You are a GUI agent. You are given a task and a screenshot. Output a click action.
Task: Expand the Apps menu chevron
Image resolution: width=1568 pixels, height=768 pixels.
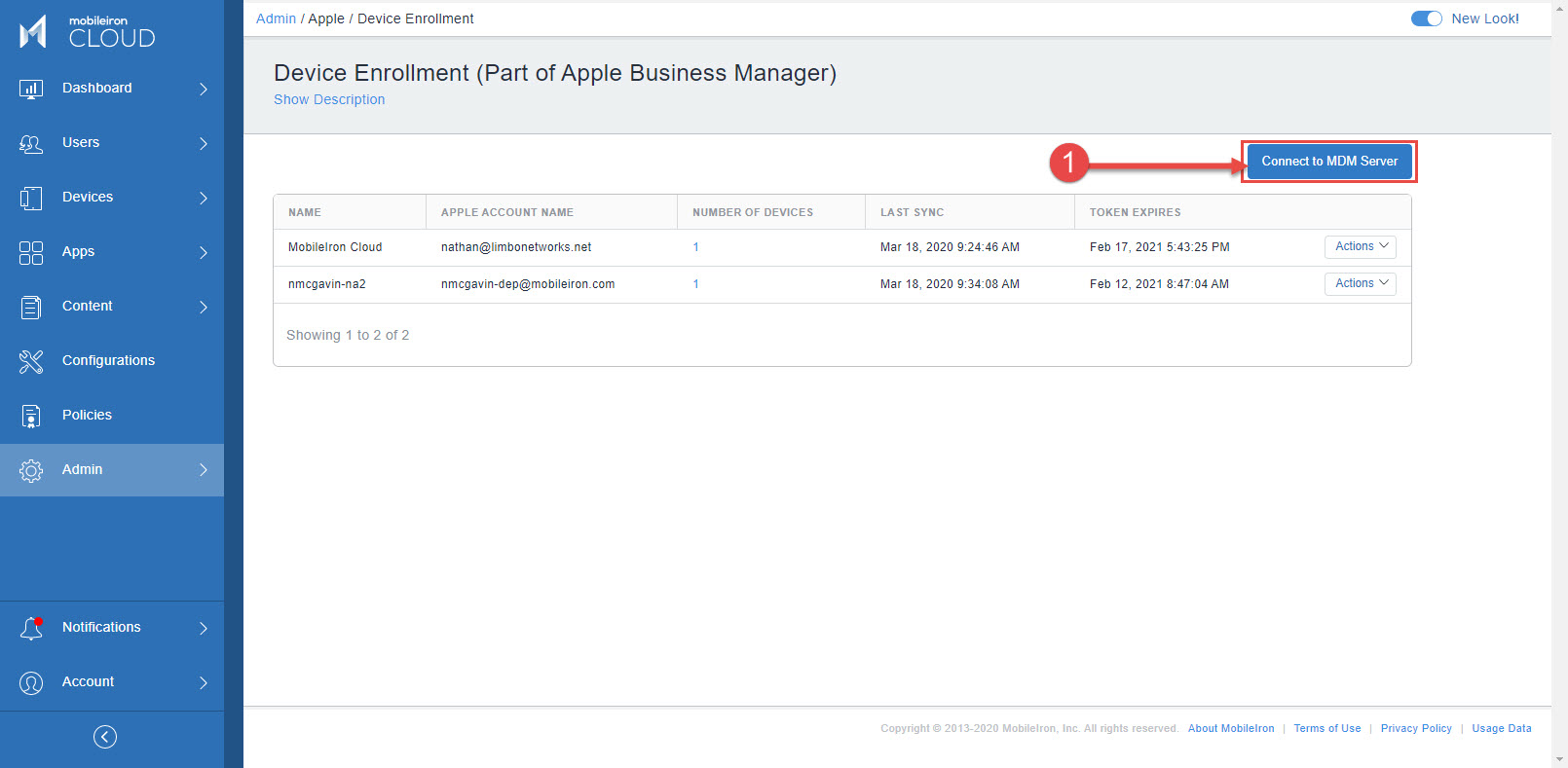click(204, 252)
